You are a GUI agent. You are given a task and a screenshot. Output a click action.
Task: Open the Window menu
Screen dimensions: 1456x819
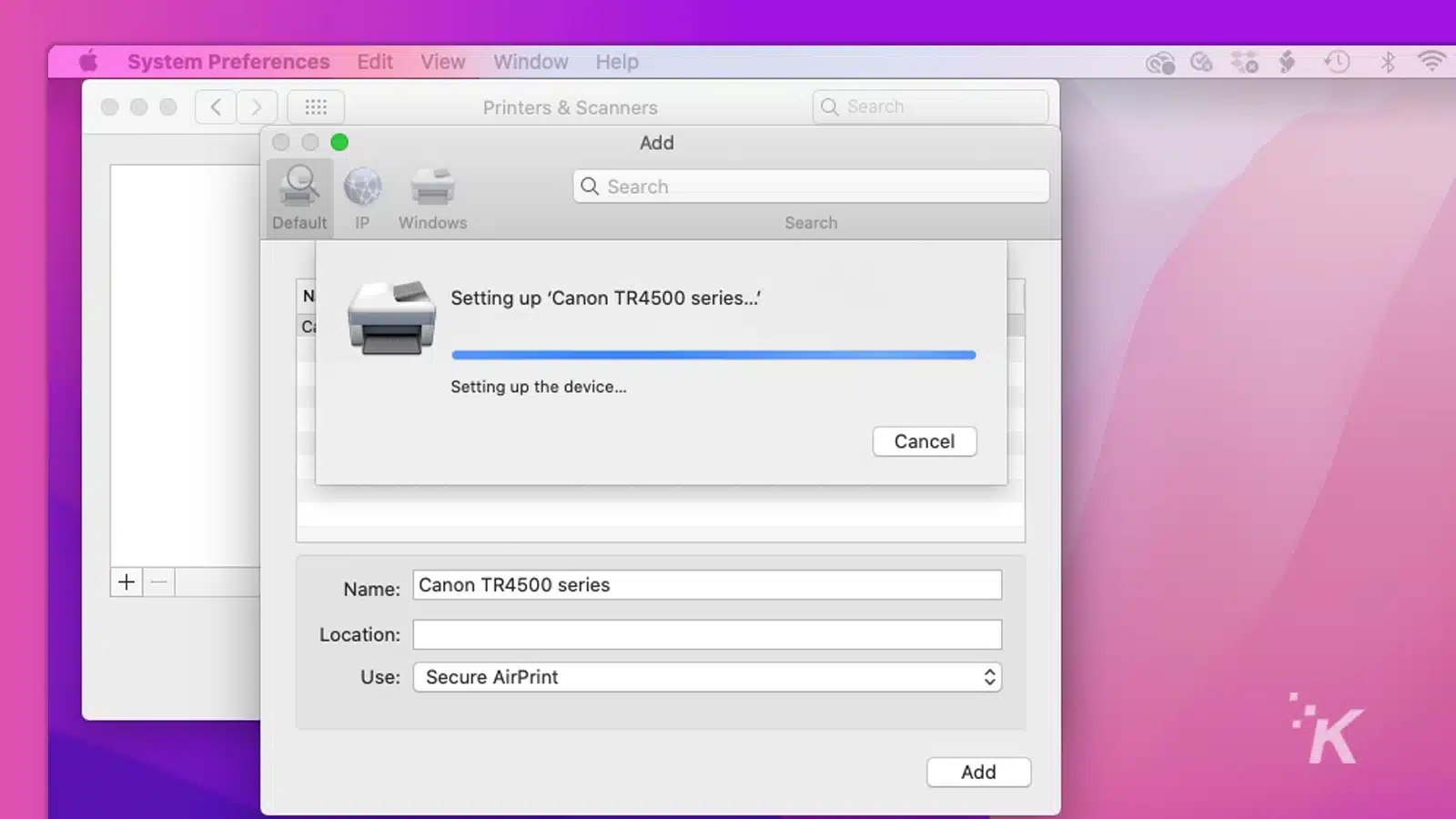click(531, 62)
